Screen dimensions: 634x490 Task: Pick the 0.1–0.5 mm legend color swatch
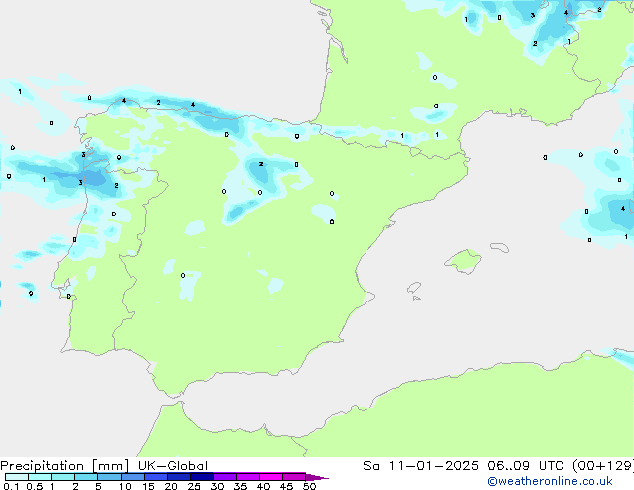(x=17, y=477)
